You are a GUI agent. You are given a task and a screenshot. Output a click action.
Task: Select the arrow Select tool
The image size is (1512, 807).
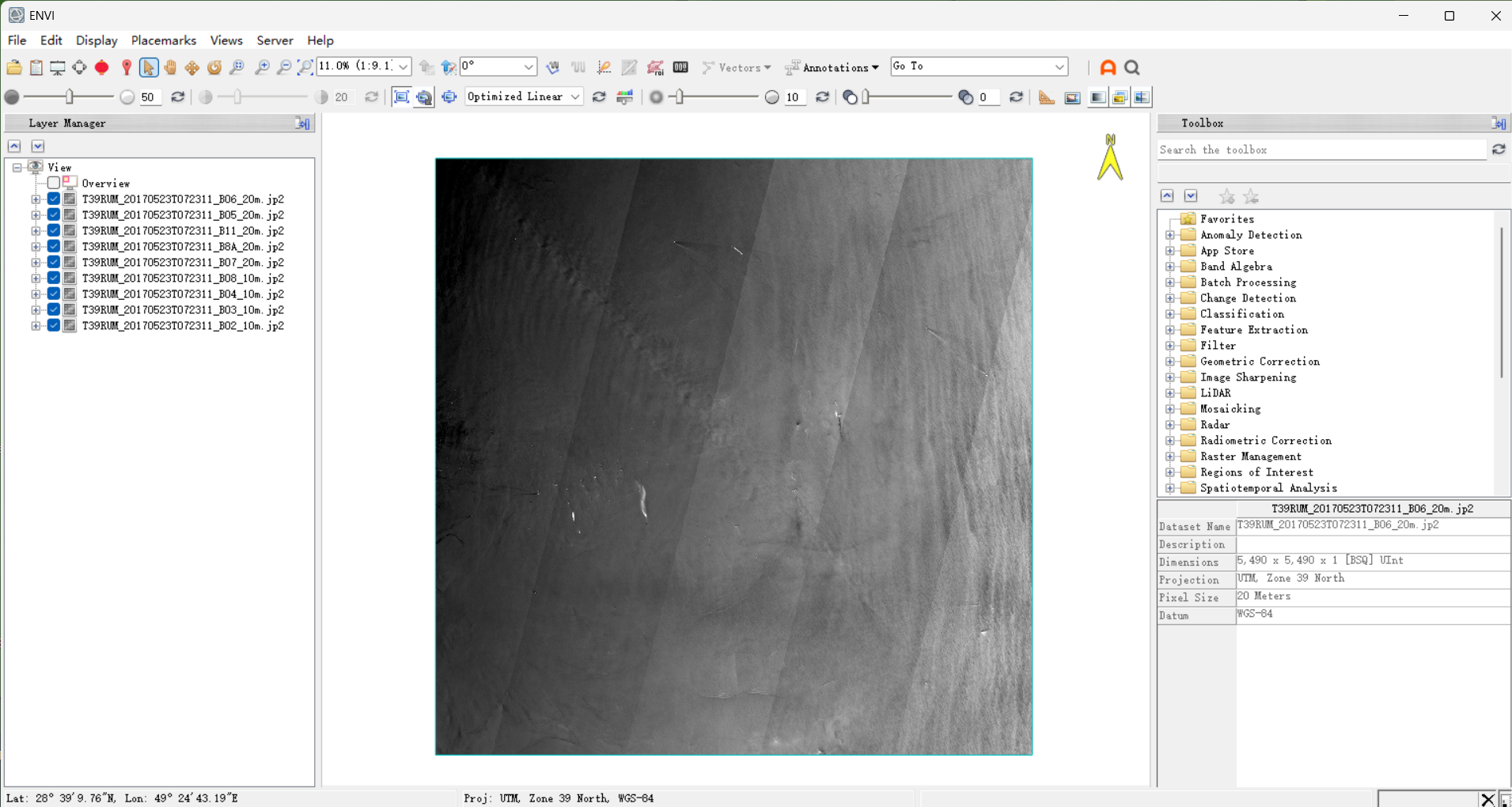point(148,67)
